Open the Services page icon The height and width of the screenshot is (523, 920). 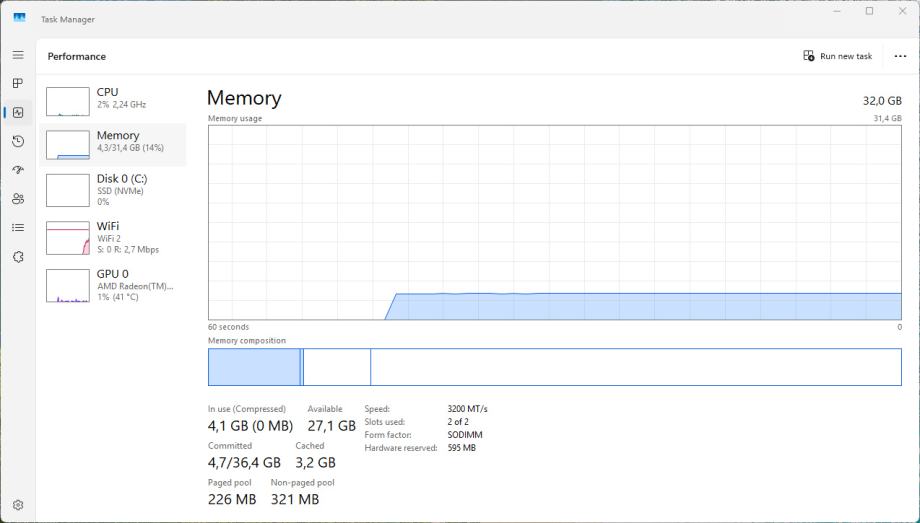click(18, 257)
